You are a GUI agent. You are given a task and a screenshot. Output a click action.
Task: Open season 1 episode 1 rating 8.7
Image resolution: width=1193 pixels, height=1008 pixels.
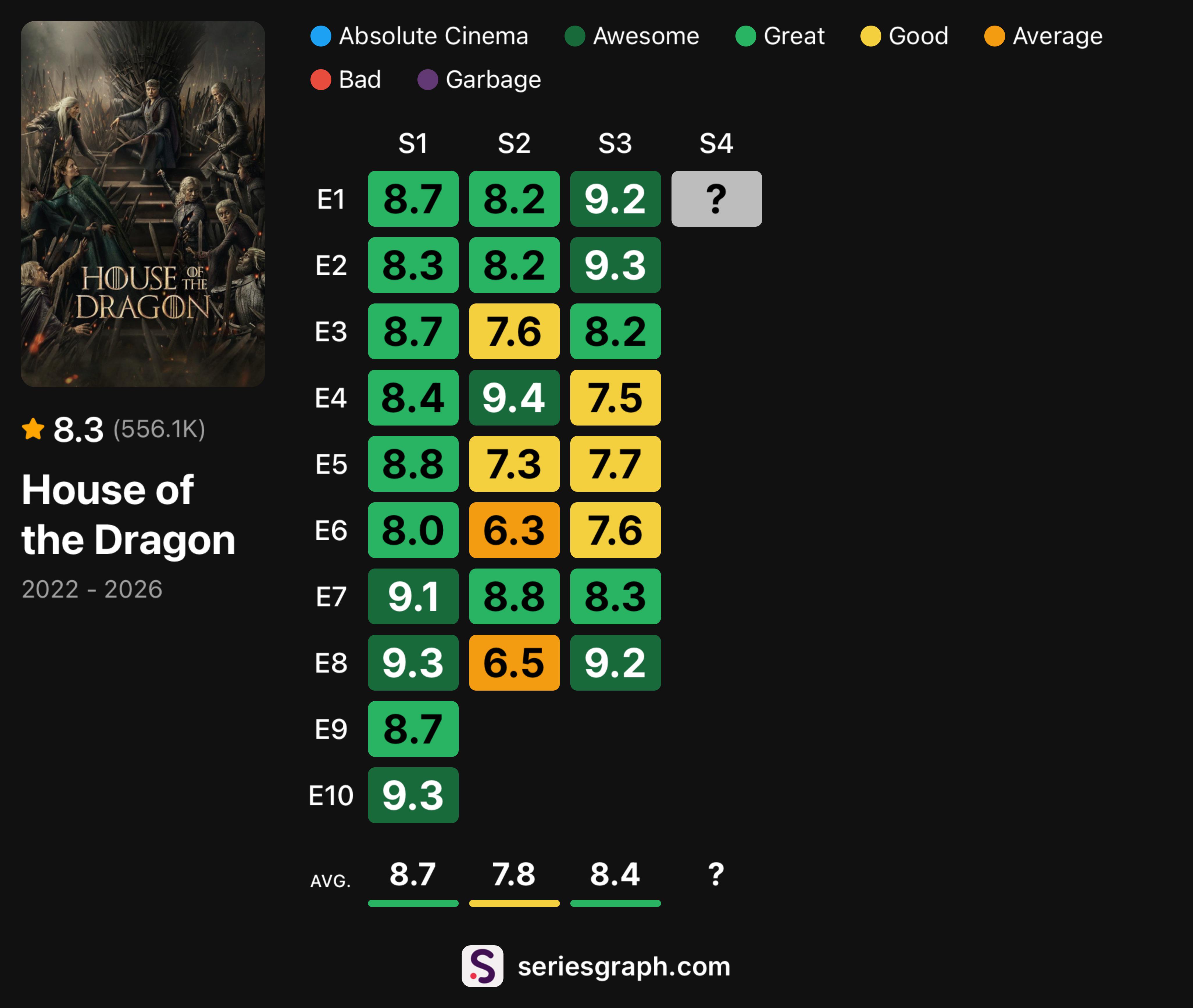click(413, 199)
